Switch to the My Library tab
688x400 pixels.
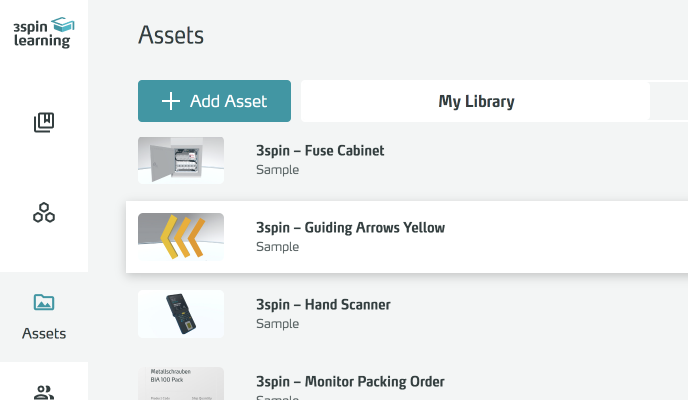[476, 101]
